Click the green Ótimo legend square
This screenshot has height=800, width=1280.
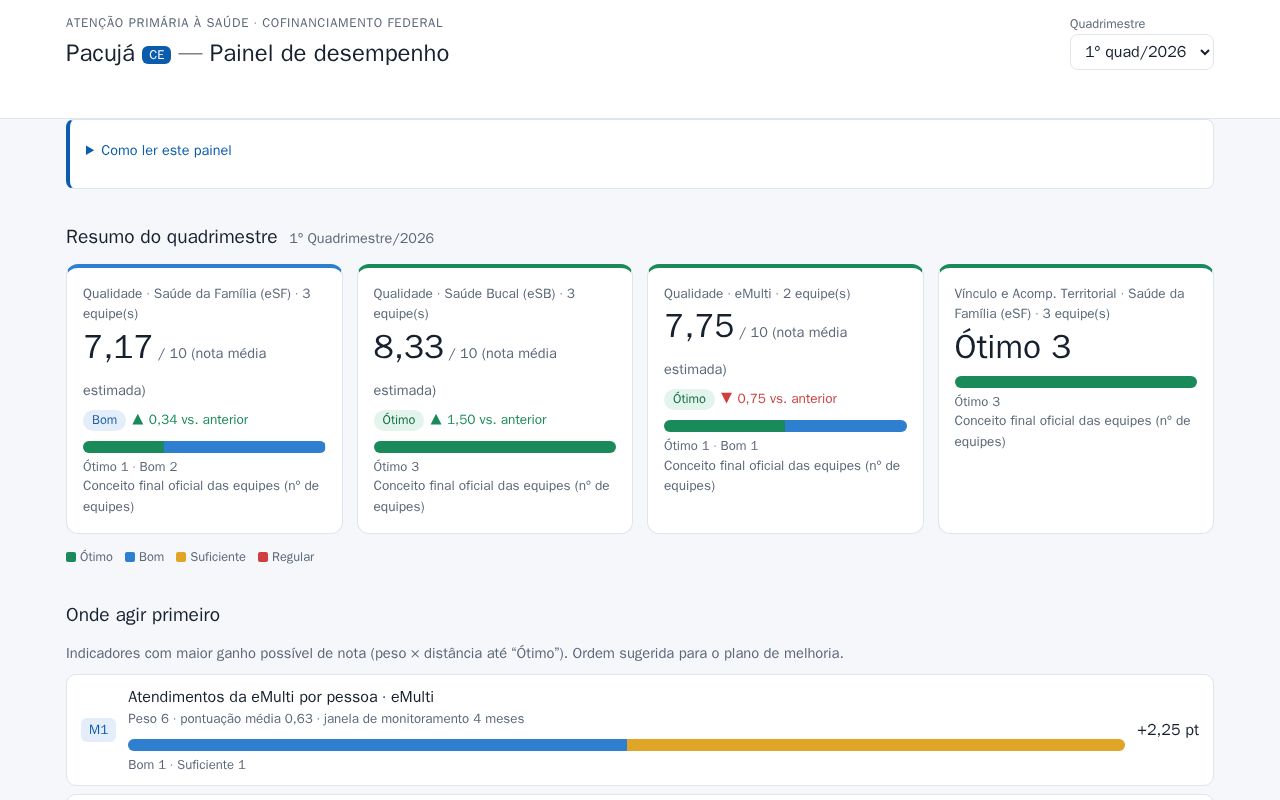tap(71, 557)
